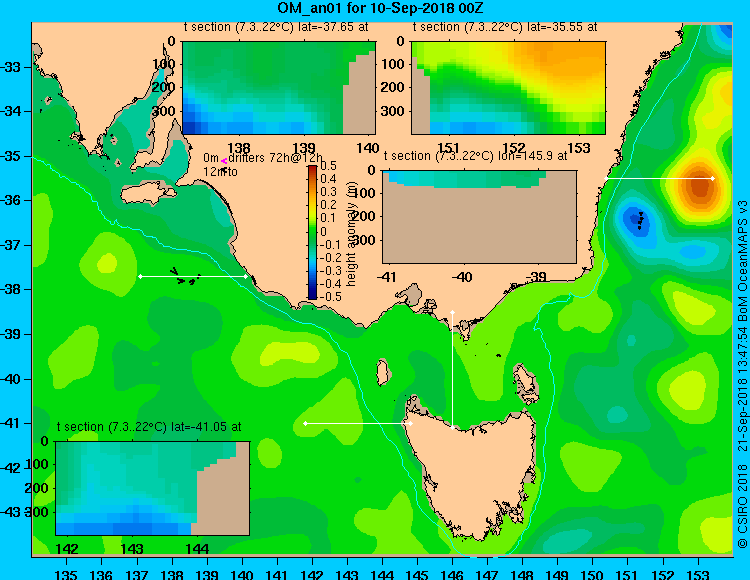Screen dimensions: 750x580
Task: Open the lon=145.9 temperature section inset
Action: [x=480, y=217]
